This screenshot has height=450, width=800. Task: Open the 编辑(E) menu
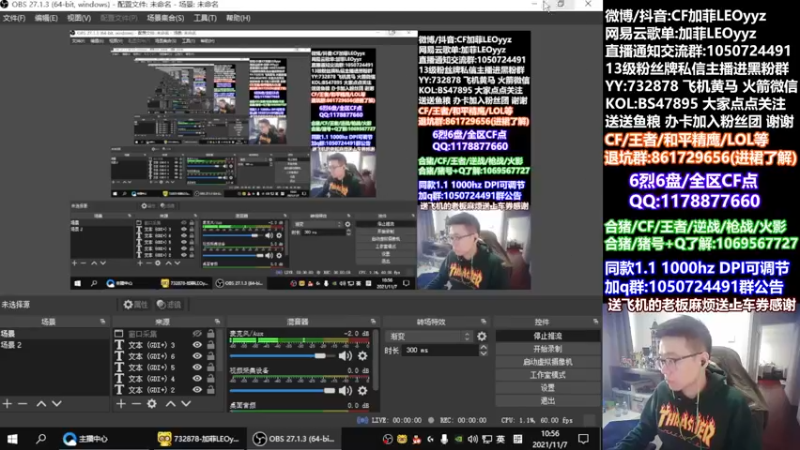coord(46,18)
